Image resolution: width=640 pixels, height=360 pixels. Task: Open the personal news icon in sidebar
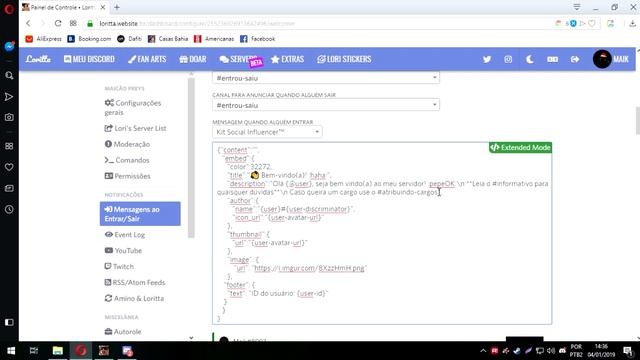(9, 188)
